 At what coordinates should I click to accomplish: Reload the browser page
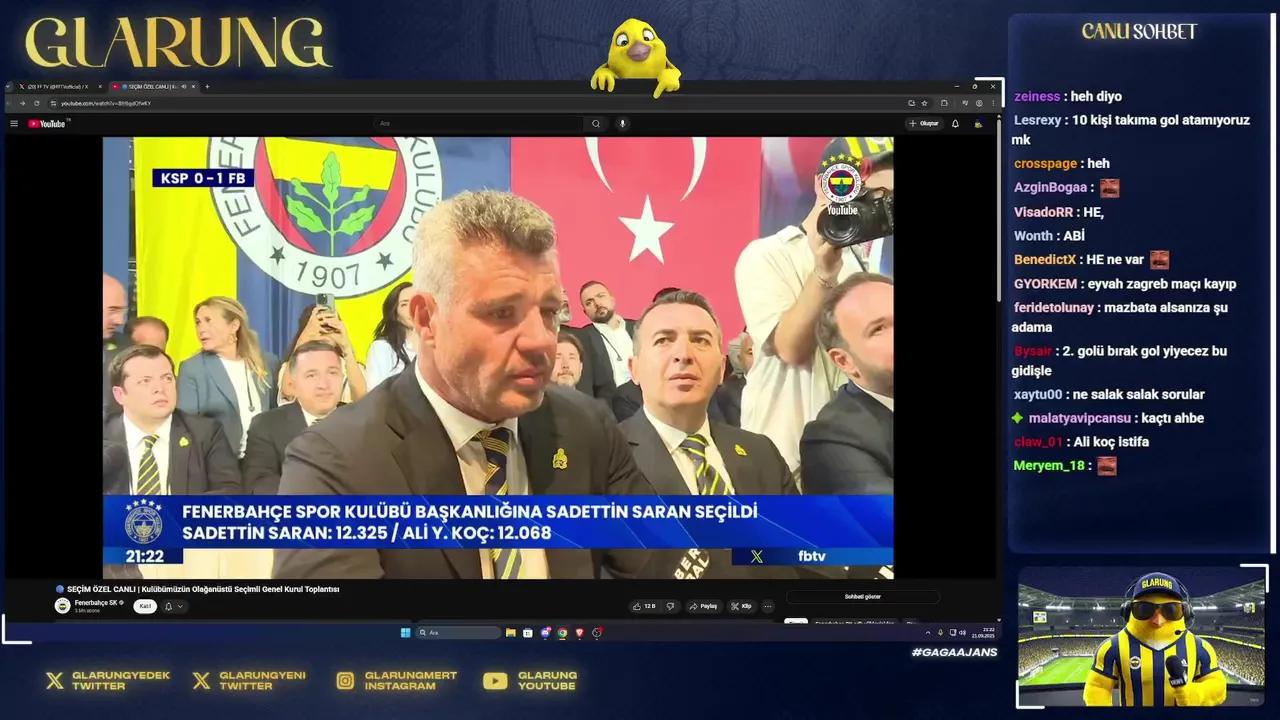coord(37,103)
